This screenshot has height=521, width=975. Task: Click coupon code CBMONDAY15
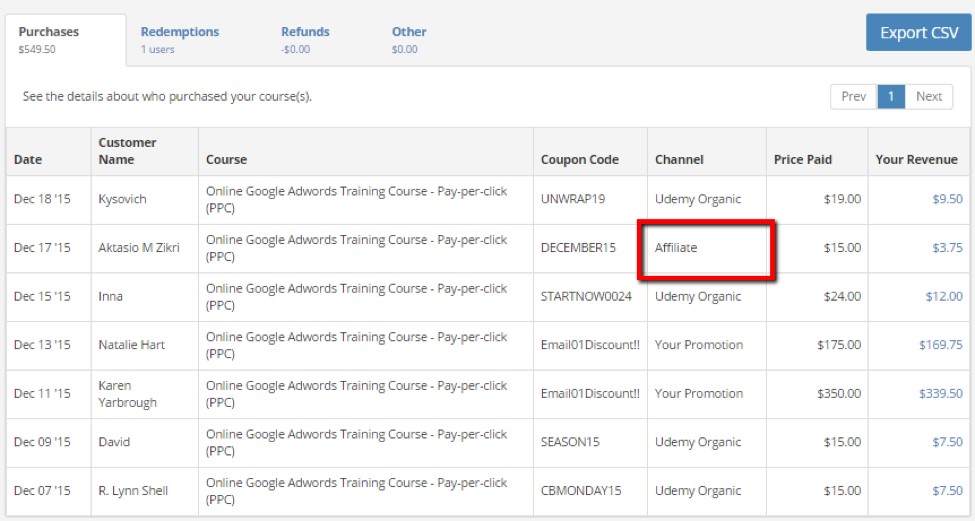(x=581, y=491)
